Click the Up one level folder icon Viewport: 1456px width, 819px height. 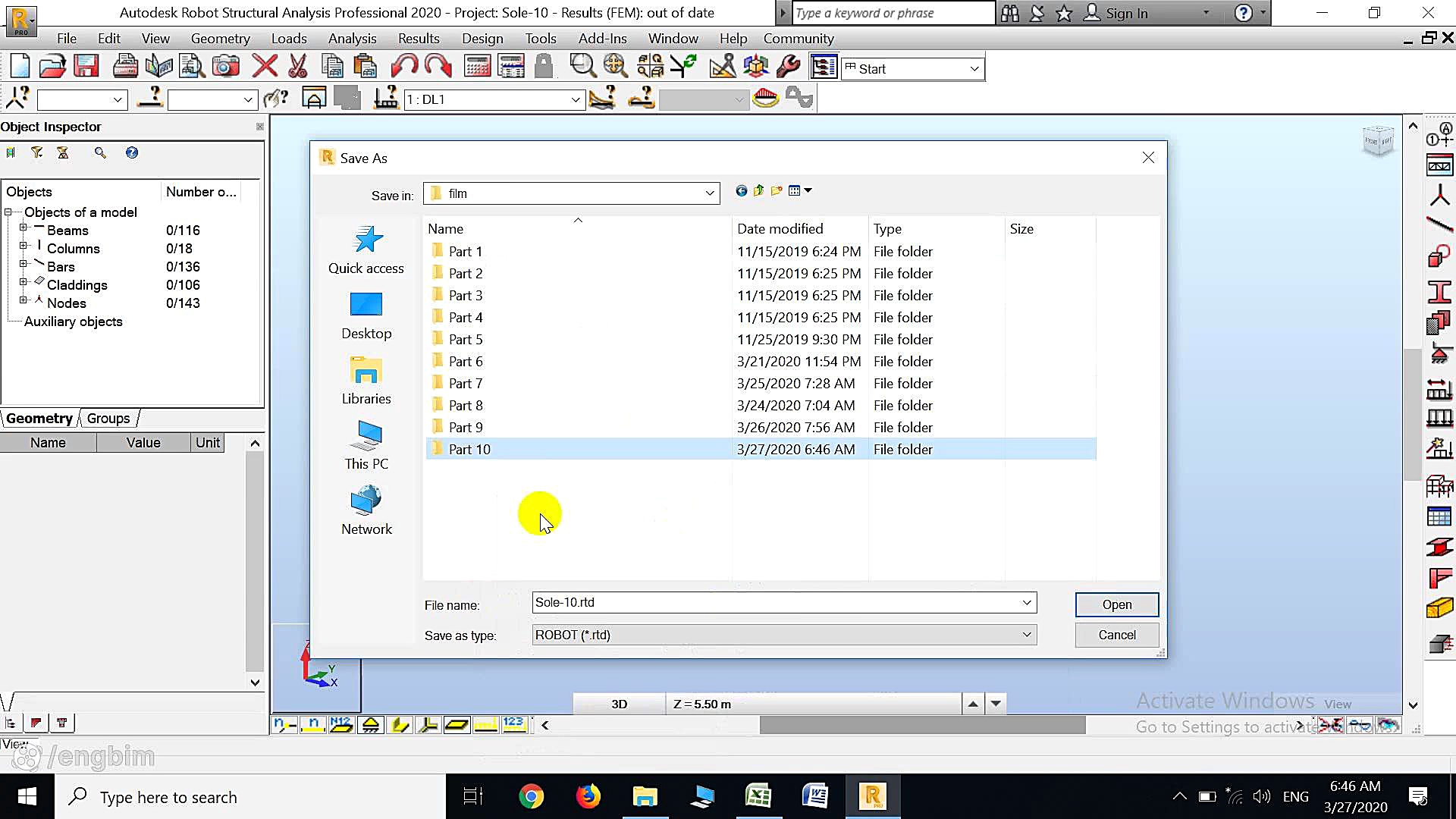758,191
